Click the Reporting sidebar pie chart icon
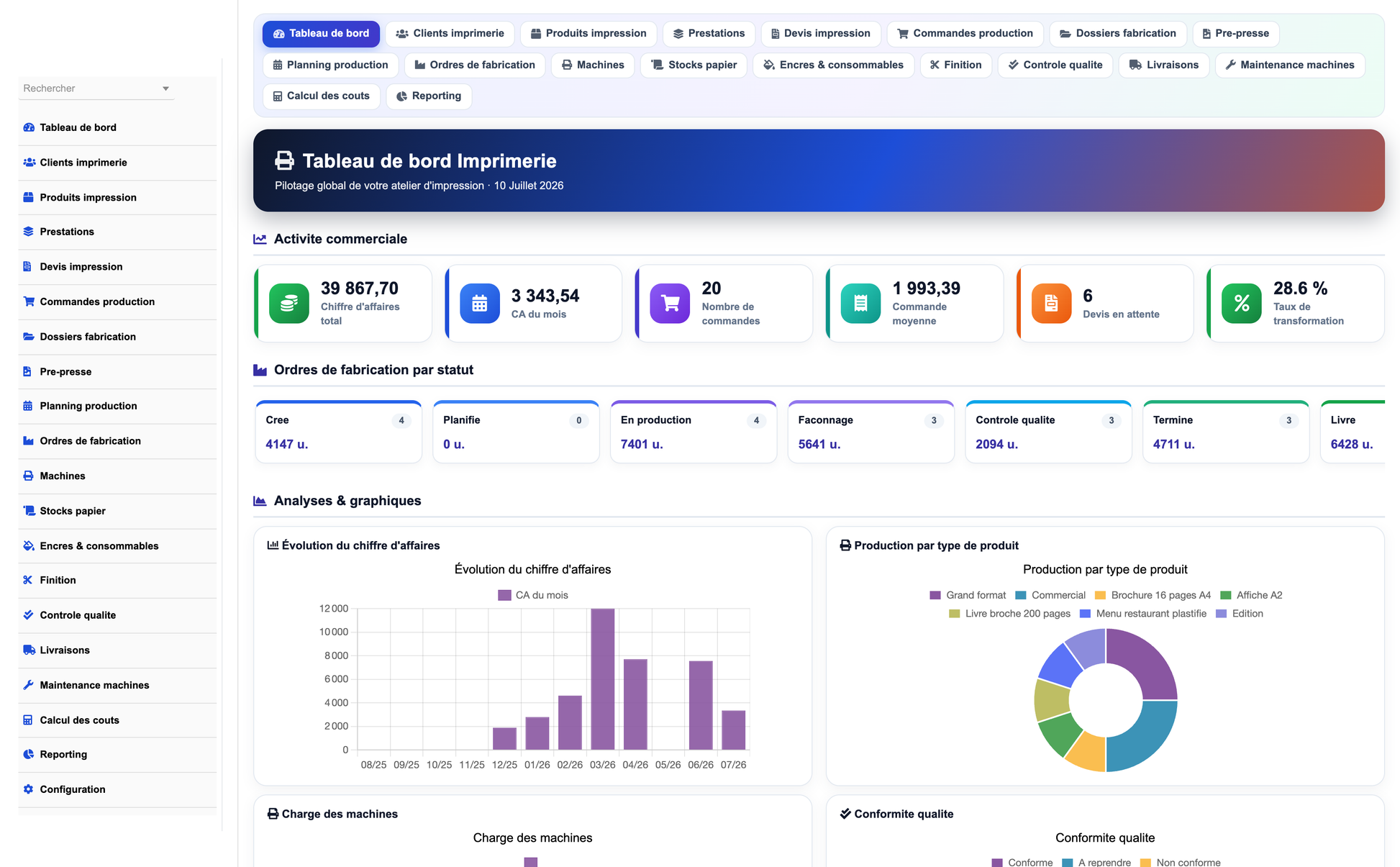 pyautogui.click(x=29, y=755)
